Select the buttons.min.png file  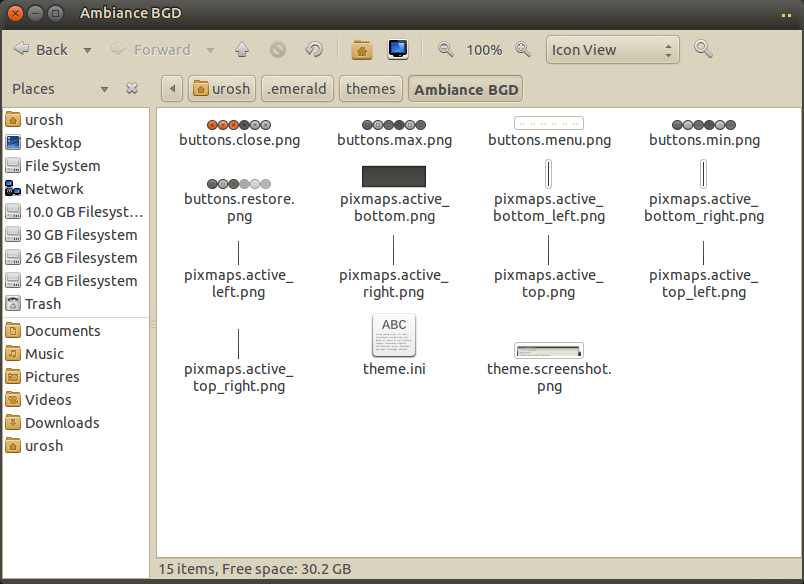(704, 133)
